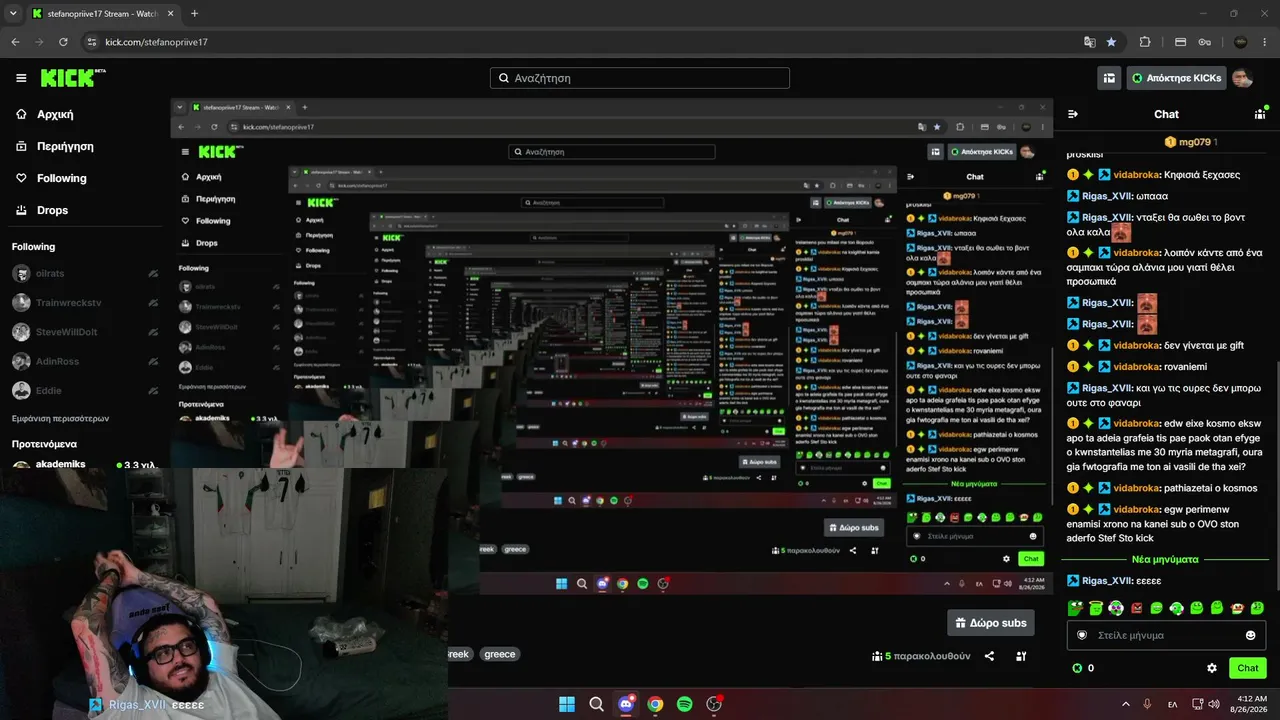
Task: Click the mg079 pinned gifter name
Action: 1195,142
